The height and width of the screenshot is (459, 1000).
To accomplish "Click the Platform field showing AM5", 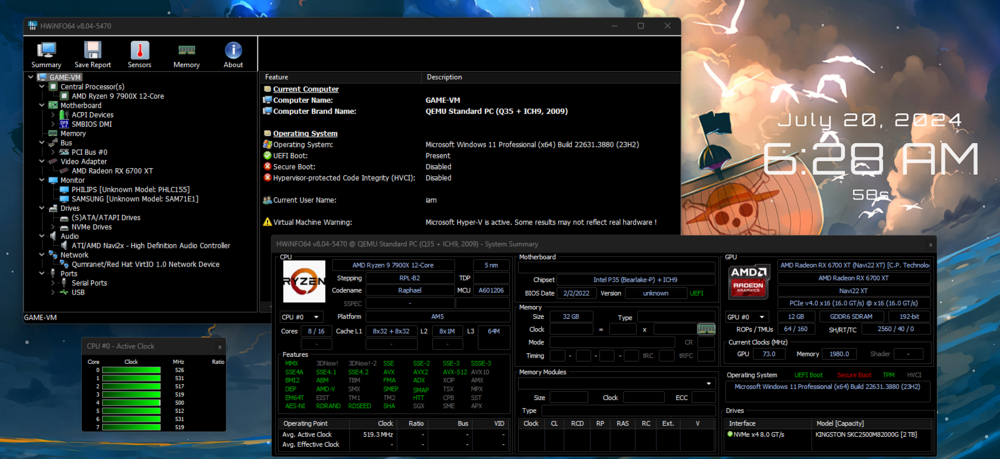I will point(438,317).
